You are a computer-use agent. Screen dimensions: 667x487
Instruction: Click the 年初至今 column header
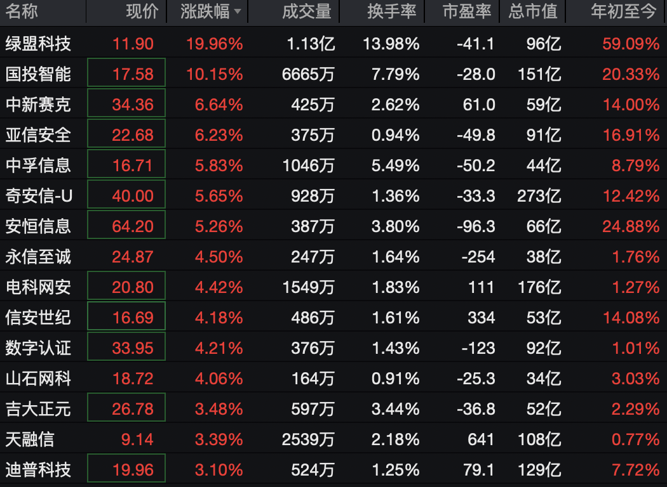point(628,12)
